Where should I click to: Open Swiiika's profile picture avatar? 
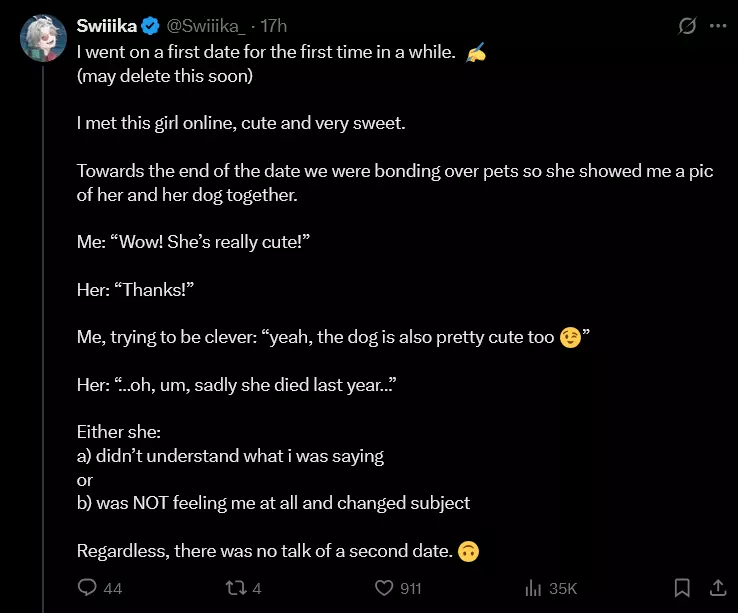[x=43, y=38]
